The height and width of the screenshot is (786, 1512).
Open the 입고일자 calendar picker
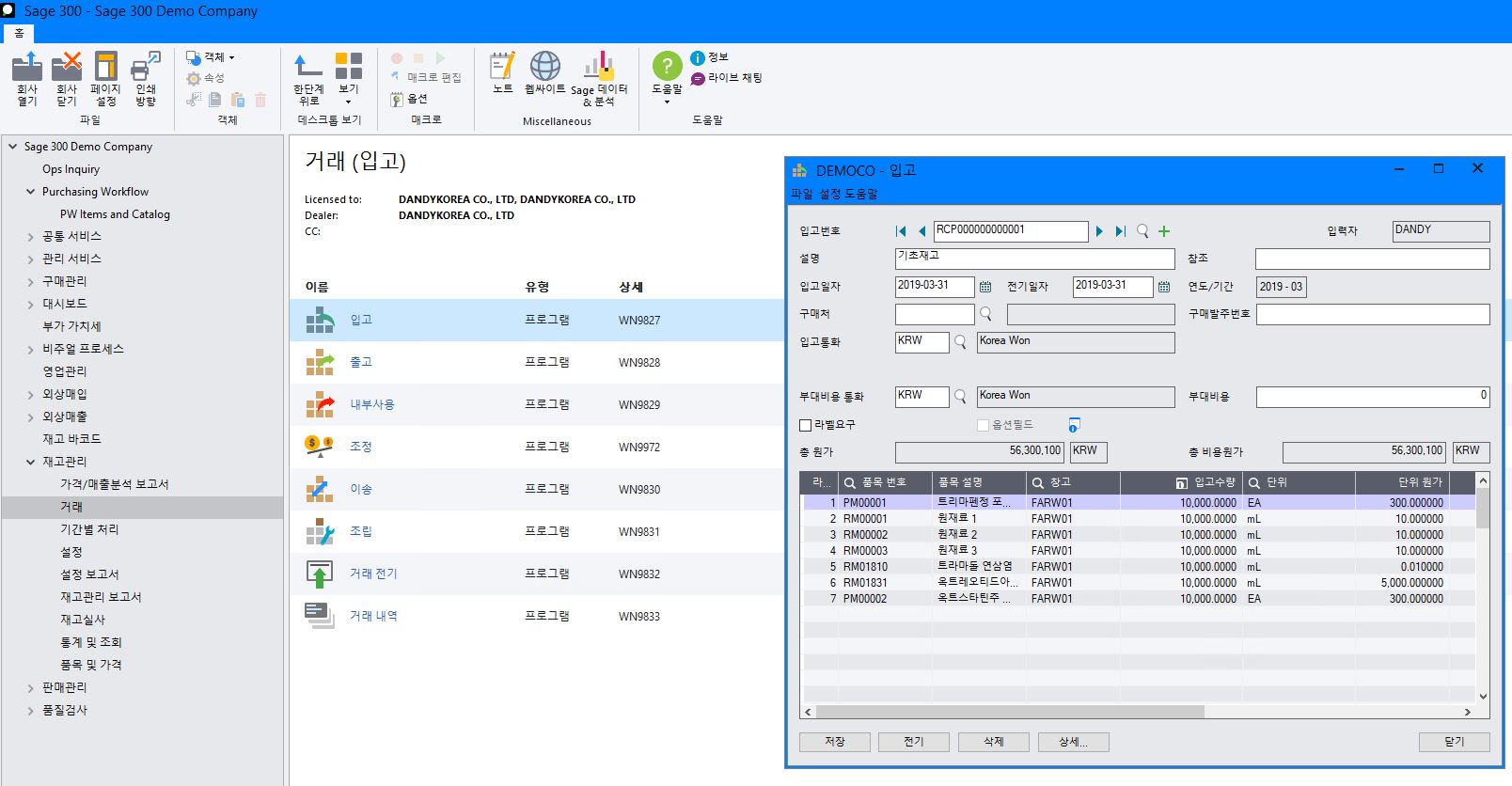tap(985, 287)
